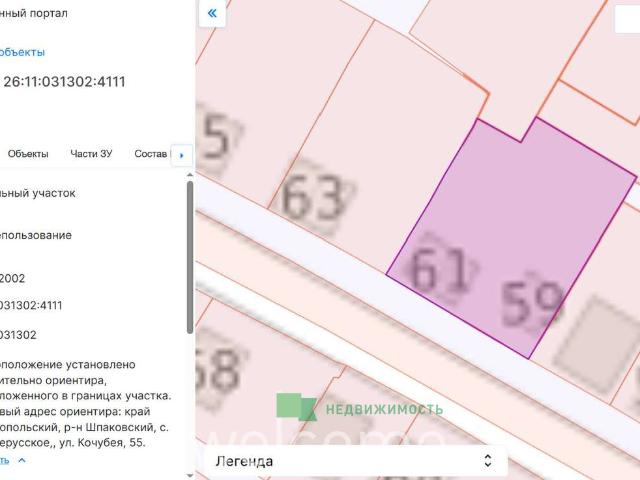Click the ул. Кочубея, 55 address text
Screen dimensions: 640x480
102,442
